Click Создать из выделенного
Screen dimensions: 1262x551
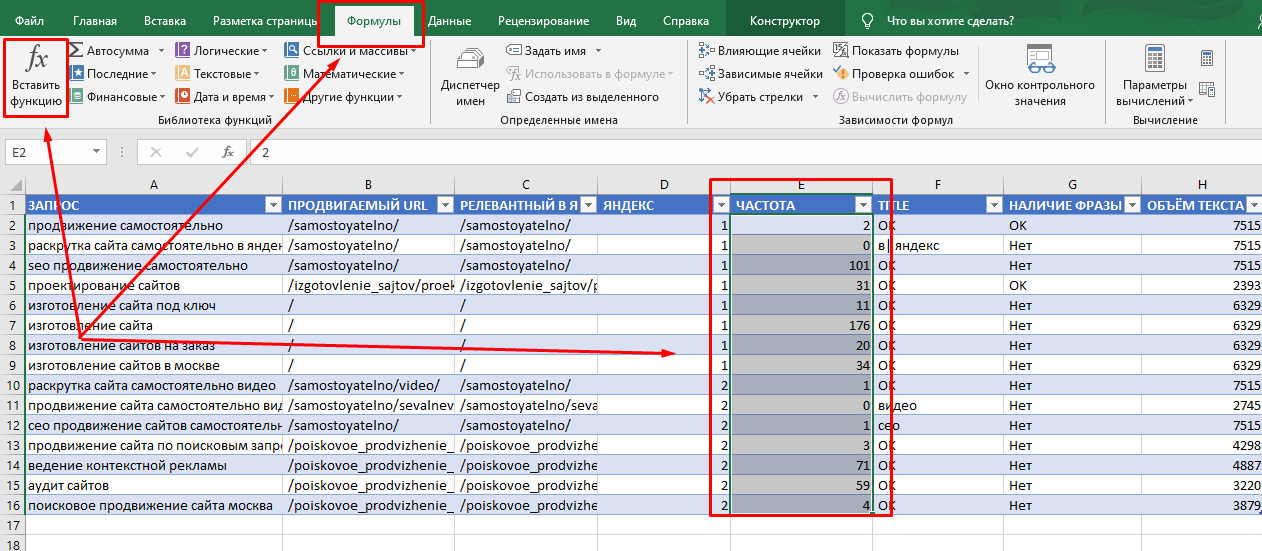584,97
